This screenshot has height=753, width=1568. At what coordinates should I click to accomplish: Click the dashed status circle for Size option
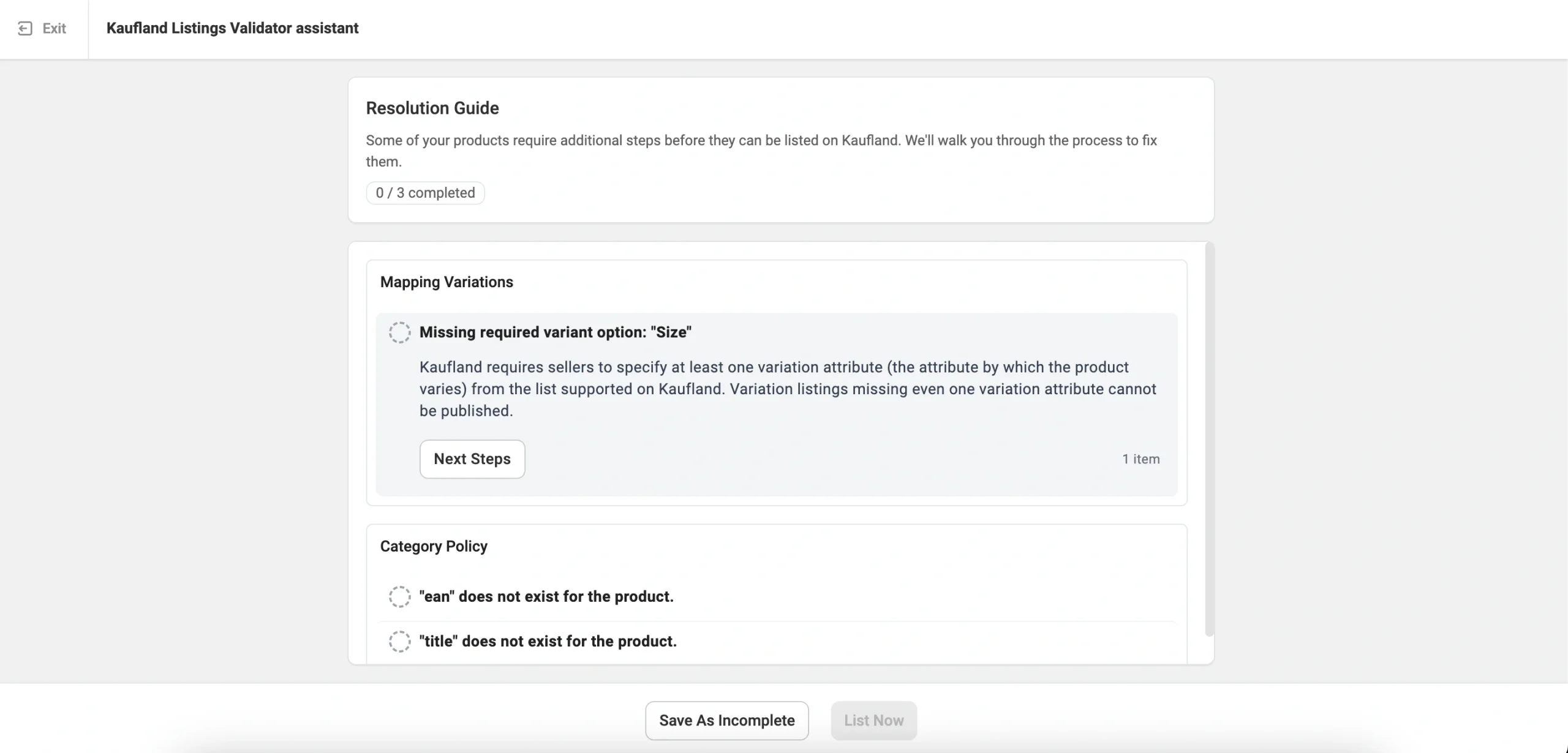click(399, 332)
